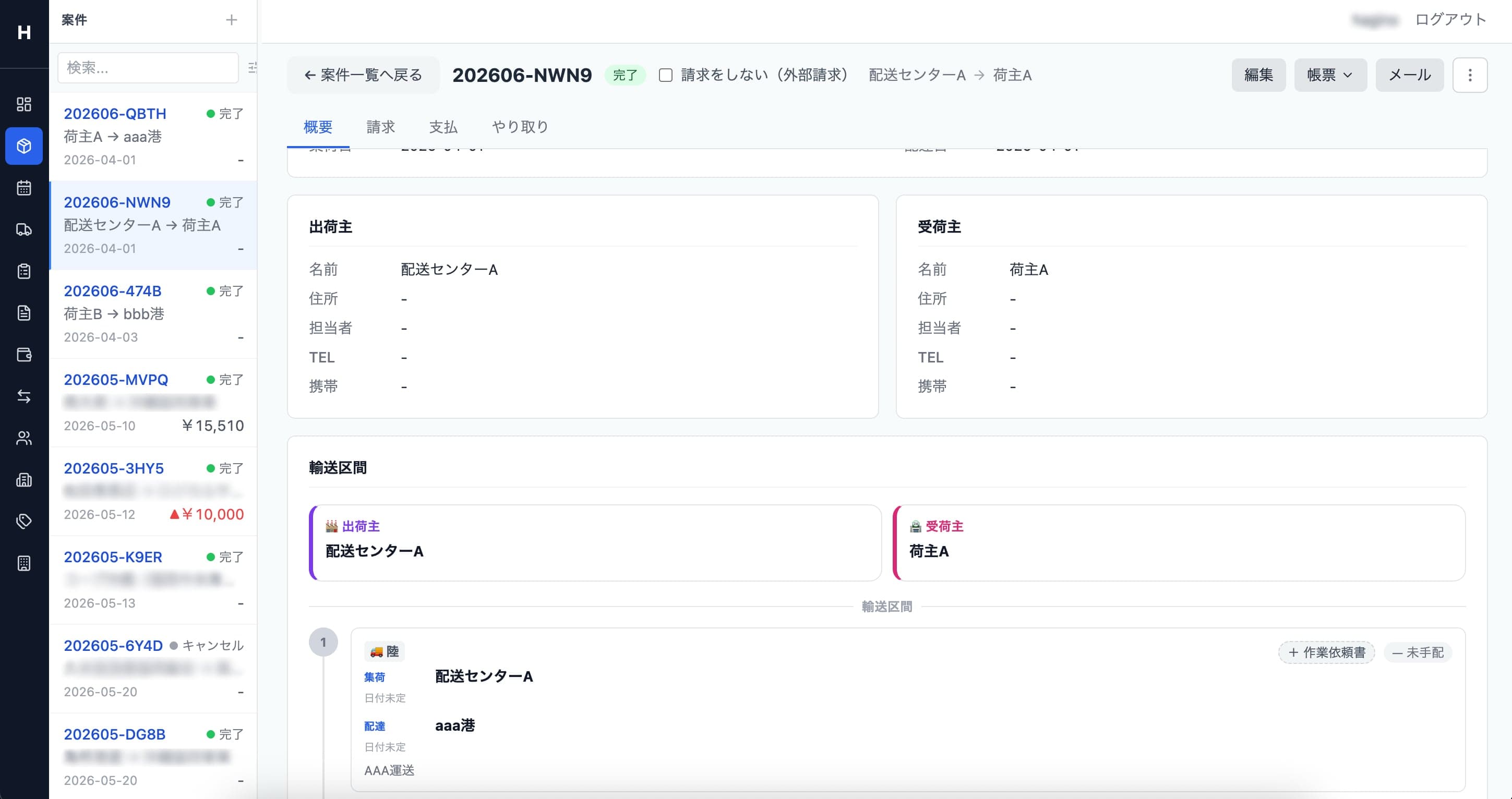Open the document sidebar icon
The image size is (1512, 799).
pos(24,313)
